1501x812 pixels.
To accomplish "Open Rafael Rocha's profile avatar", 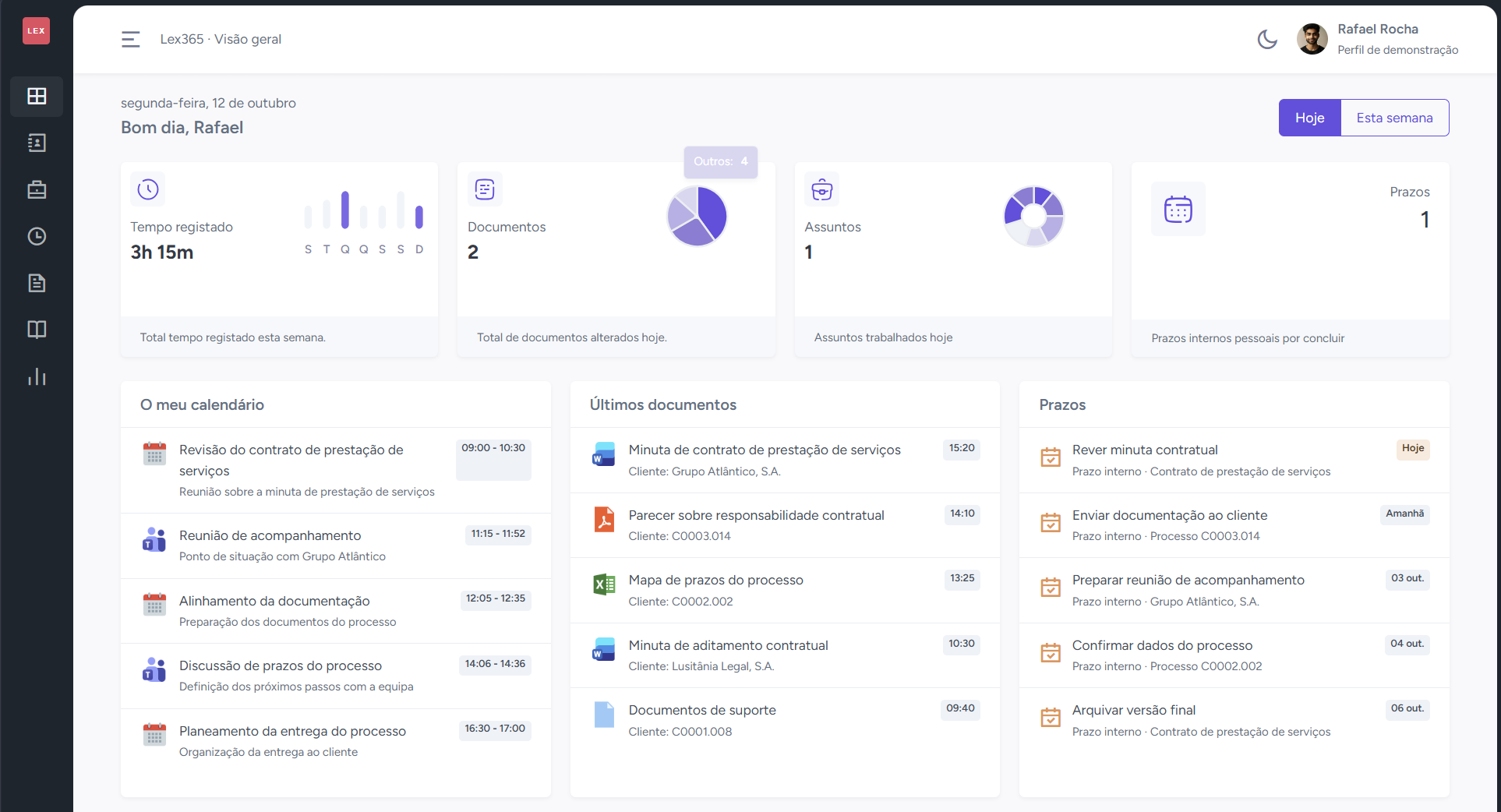I will [x=1312, y=39].
